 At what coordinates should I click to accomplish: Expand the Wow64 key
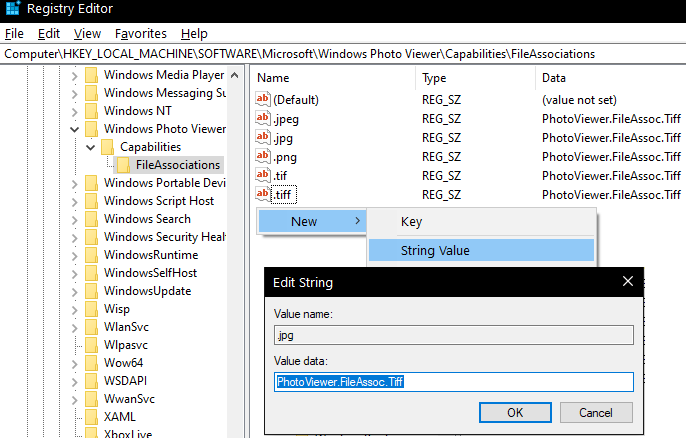click(74, 363)
